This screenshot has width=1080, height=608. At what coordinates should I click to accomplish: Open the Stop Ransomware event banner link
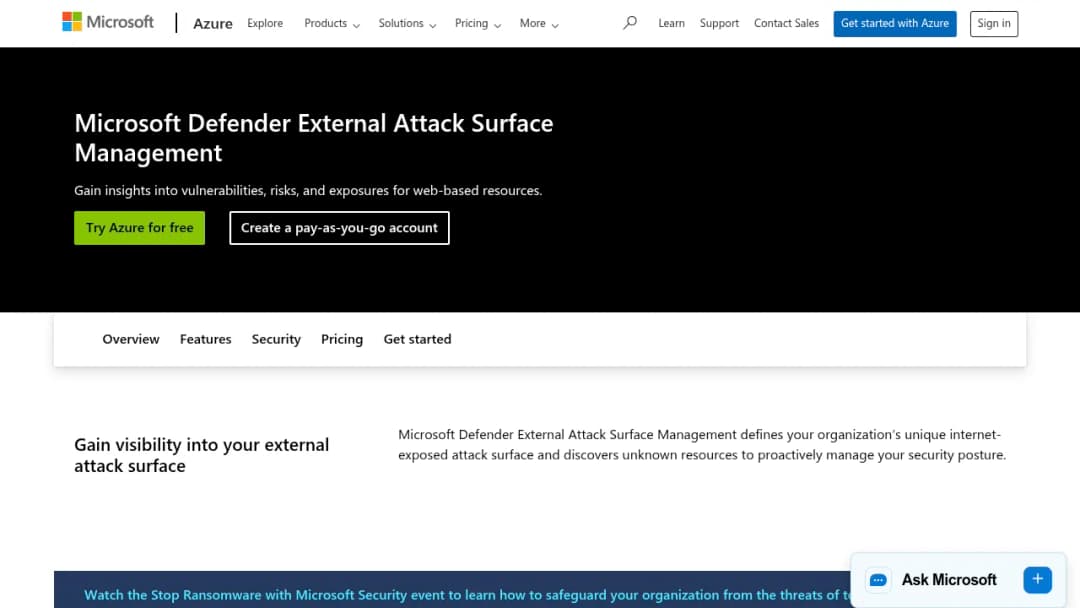click(x=467, y=595)
